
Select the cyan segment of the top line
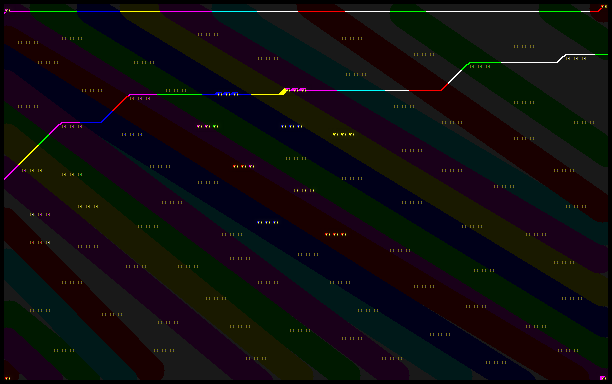click(x=235, y=11)
